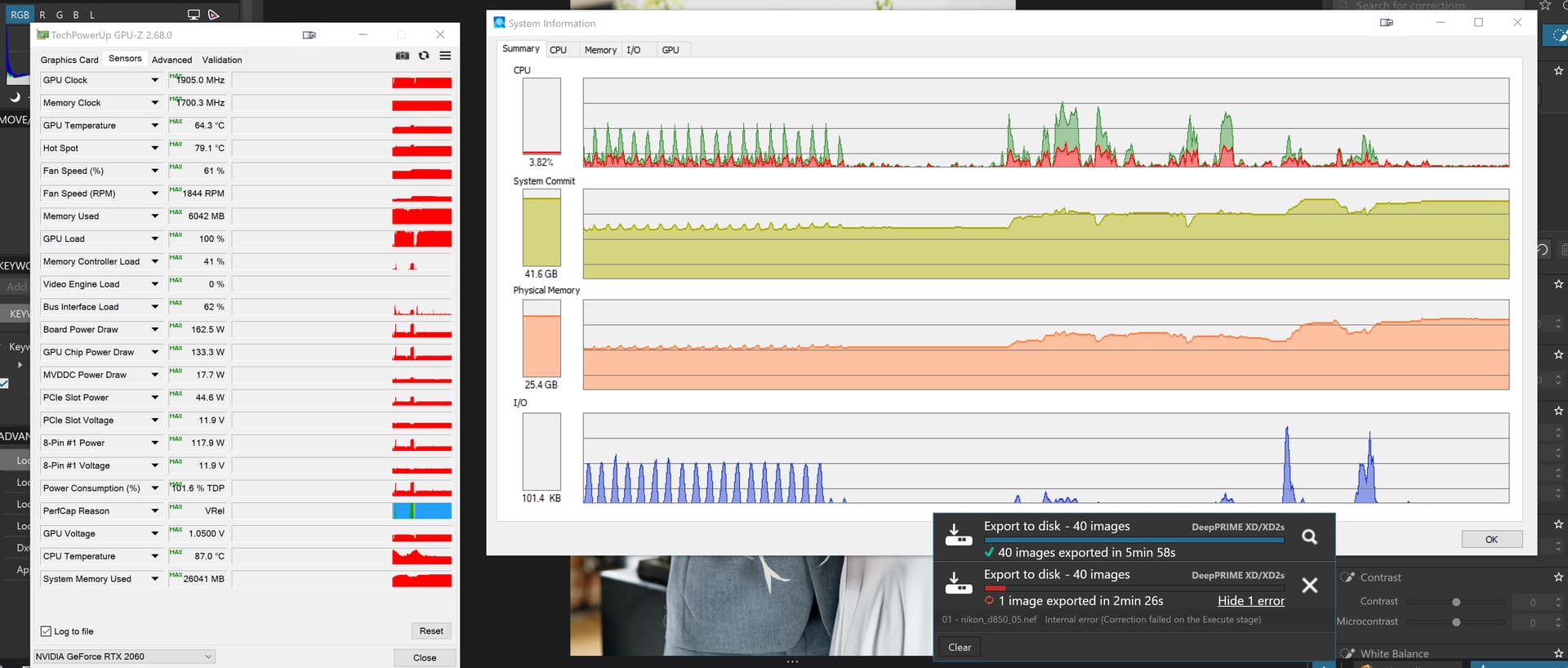This screenshot has width=1568, height=668.
Task: Toggle the RGB histogram channel button
Action: (20, 15)
